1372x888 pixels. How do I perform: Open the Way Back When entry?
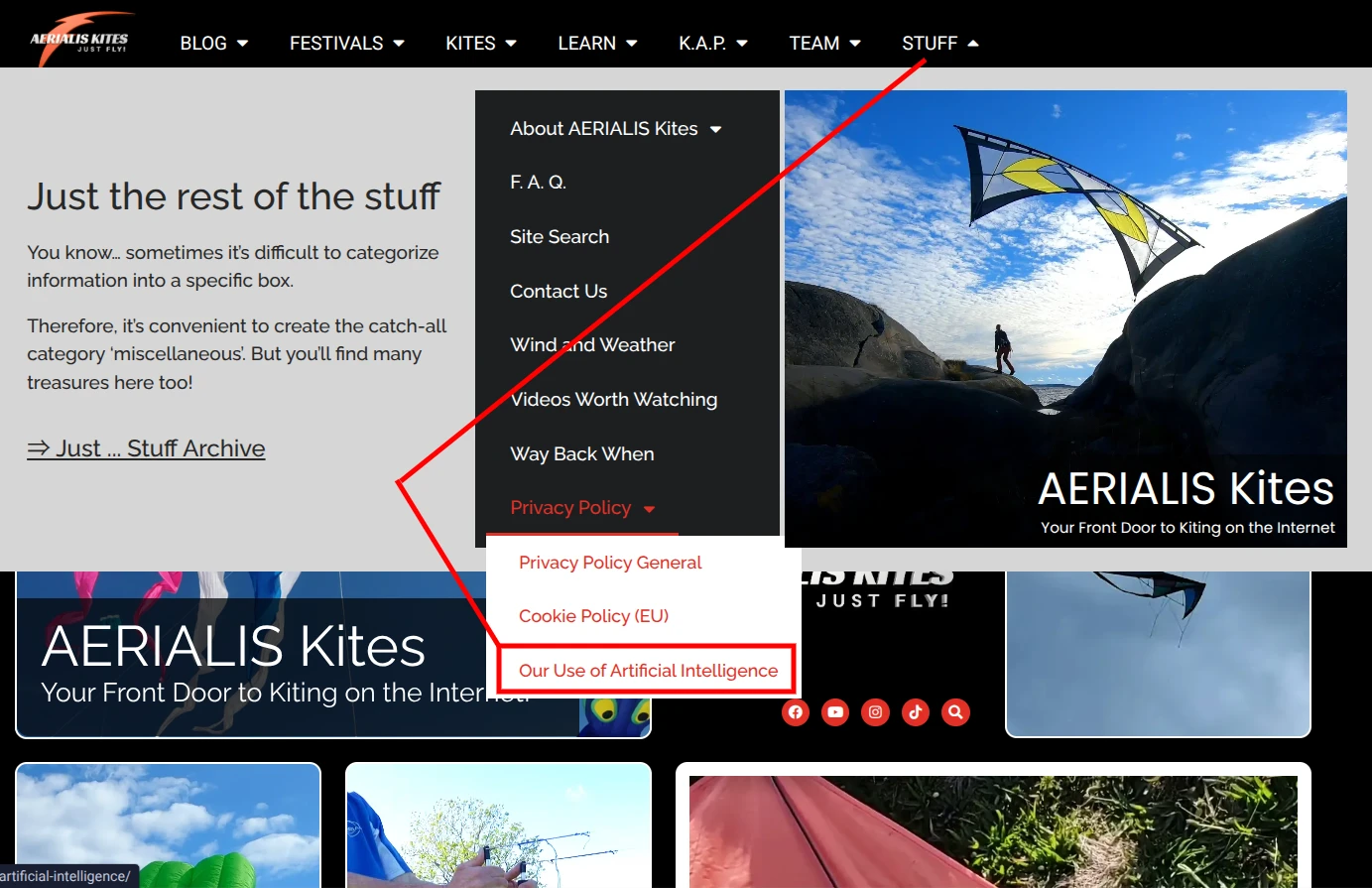(x=582, y=454)
